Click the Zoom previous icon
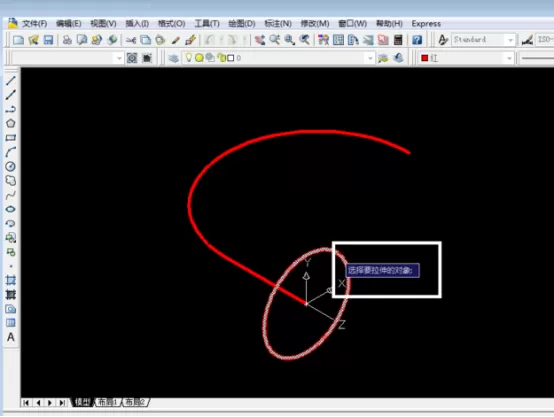This screenshot has width=554, height=417. (x=305, y=40)
